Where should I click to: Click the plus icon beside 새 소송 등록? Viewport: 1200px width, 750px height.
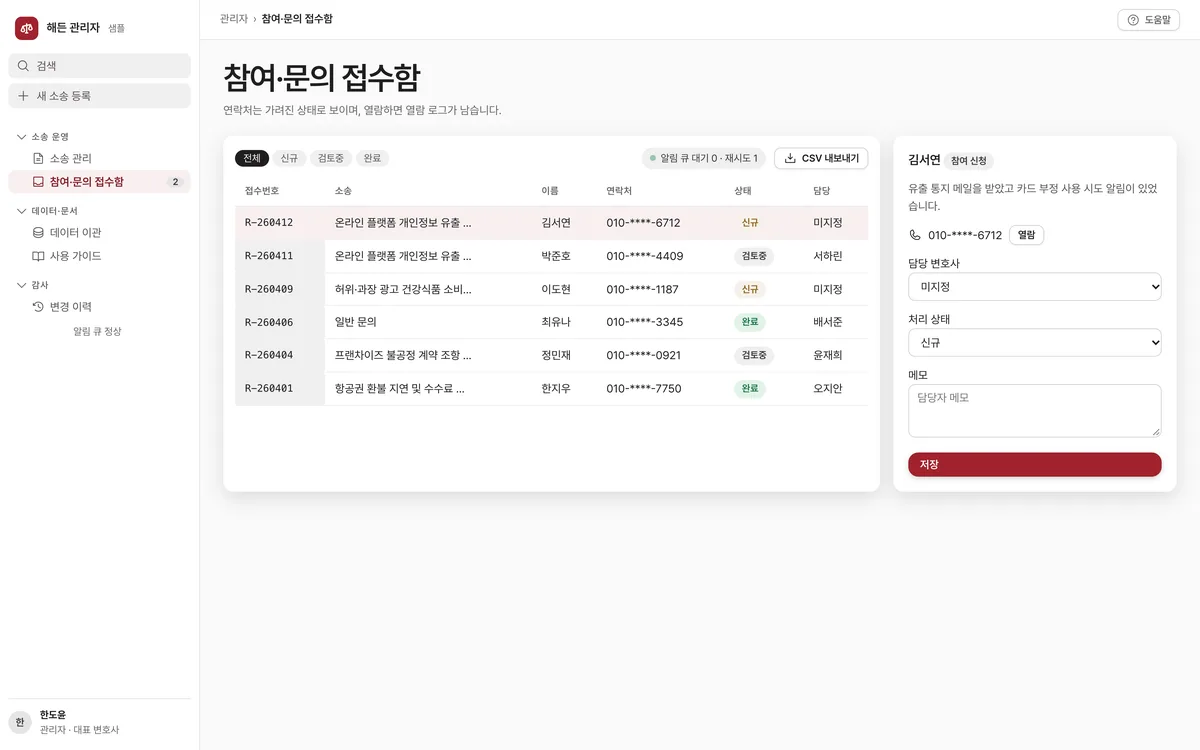click(23, 96)
